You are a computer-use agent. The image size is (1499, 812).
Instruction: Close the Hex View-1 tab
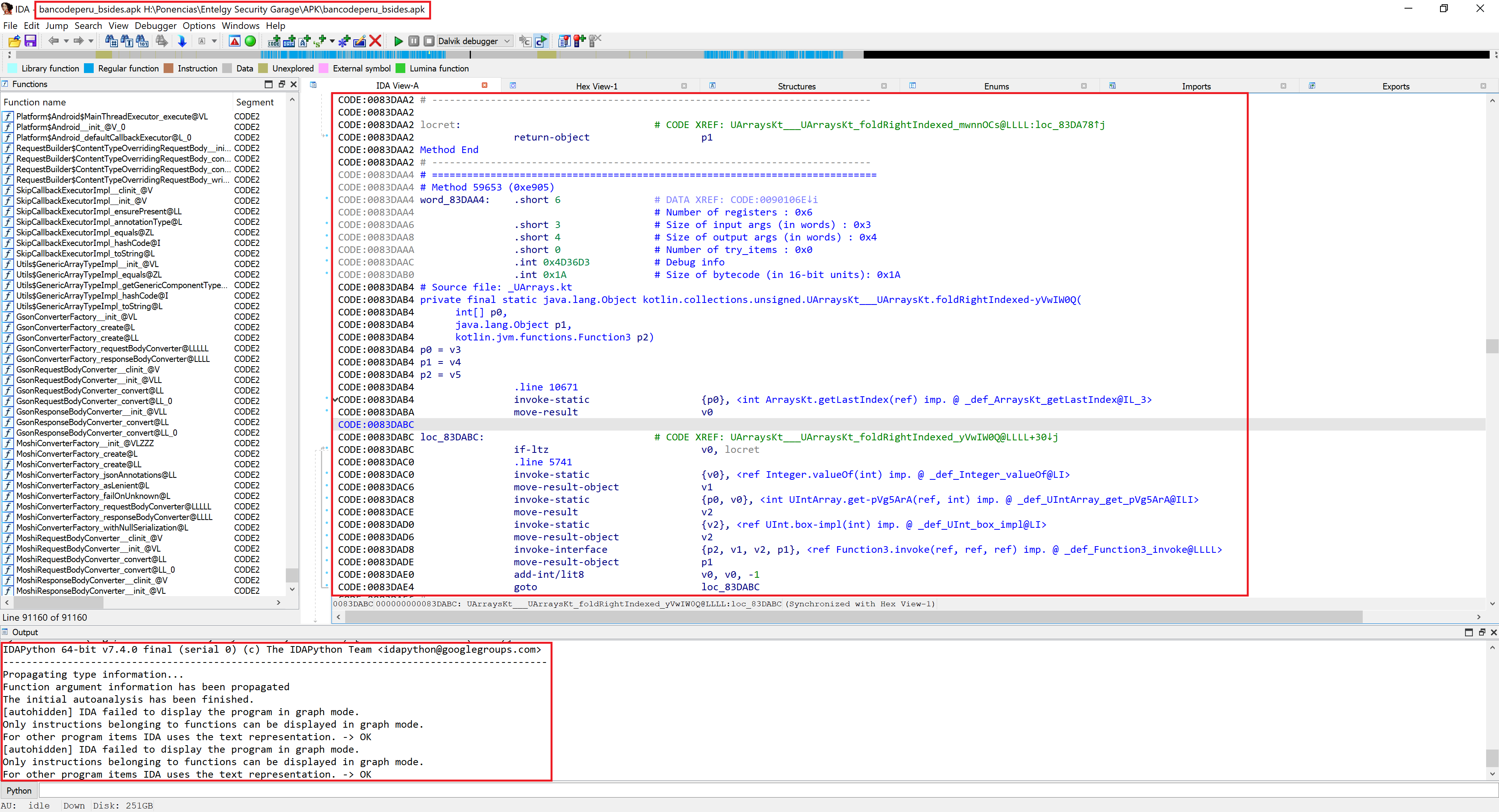click(x=684, y=86)
